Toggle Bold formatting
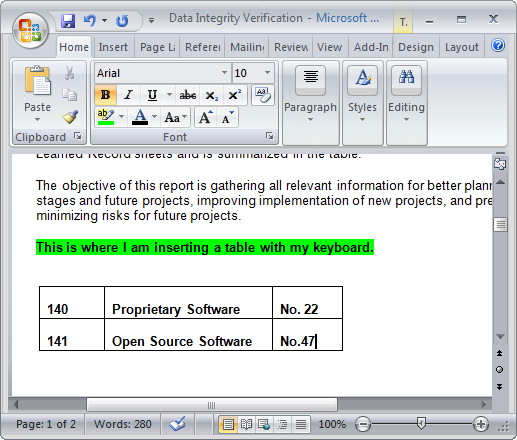 pos(105,95)
